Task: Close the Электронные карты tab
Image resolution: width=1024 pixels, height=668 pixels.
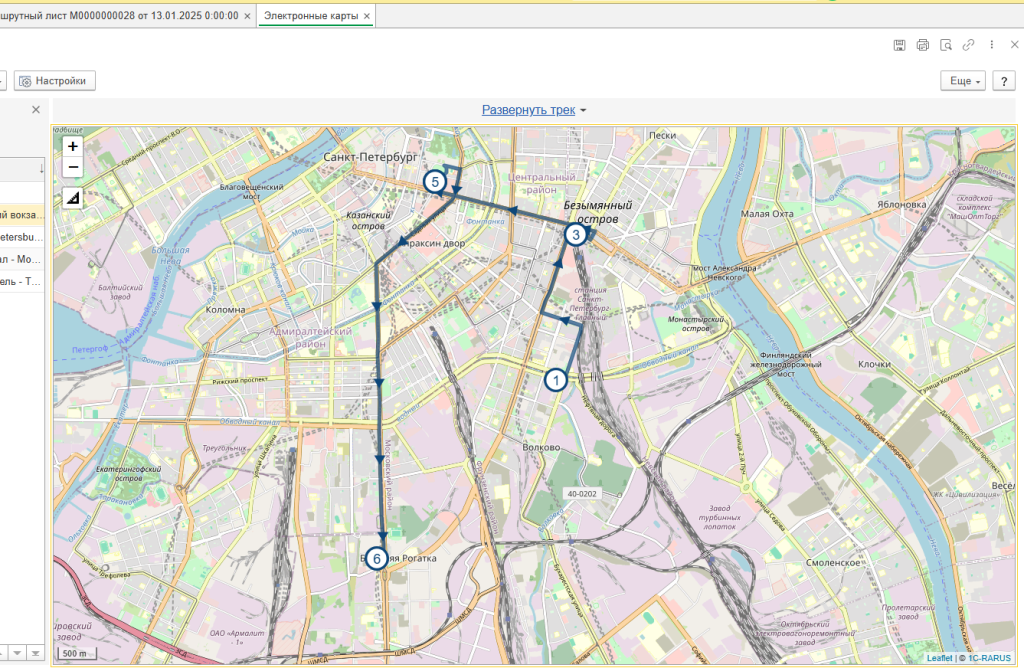Action: tap(367, 16)
